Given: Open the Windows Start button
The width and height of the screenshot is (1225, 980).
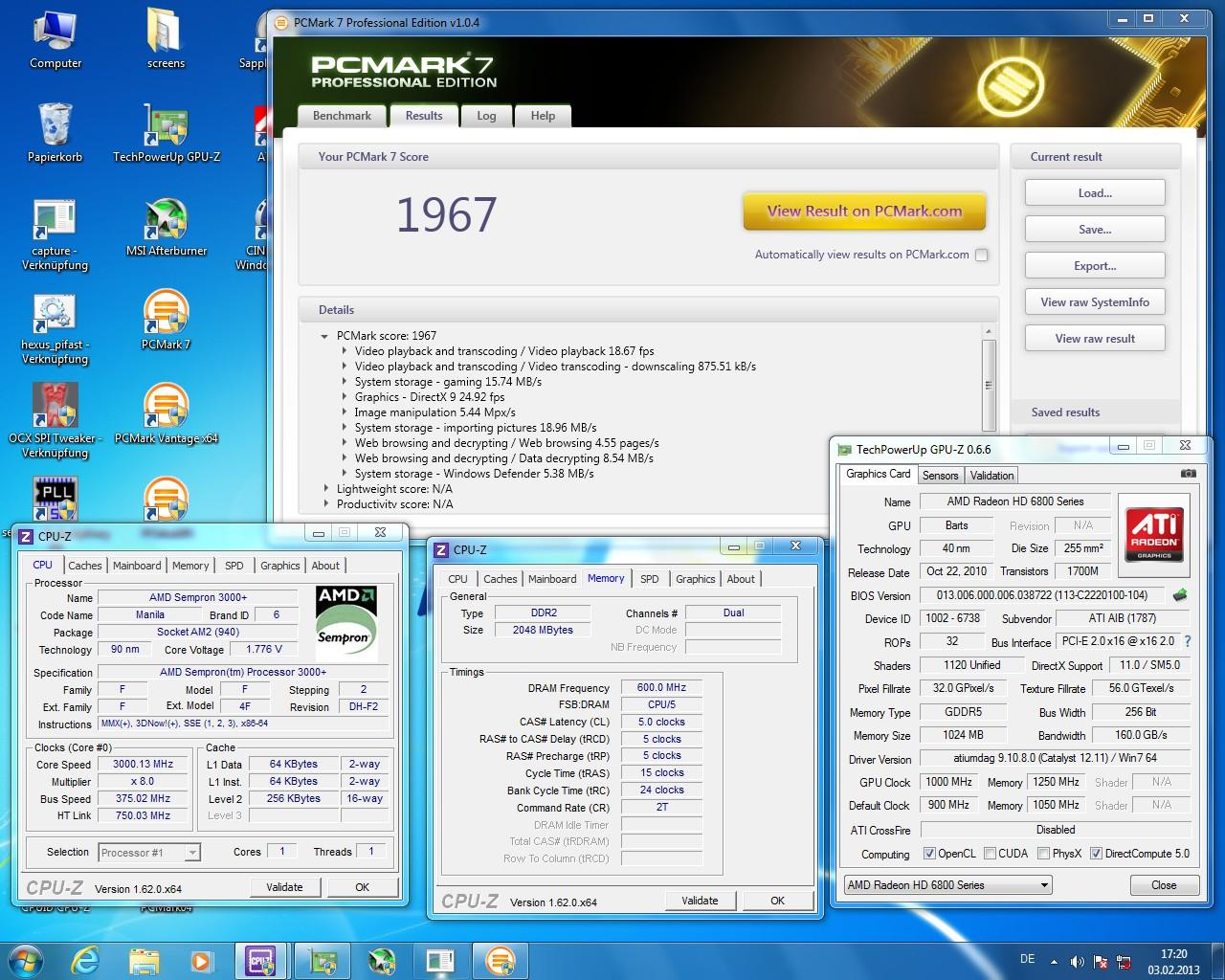Looking at the screenshot, I should (25, 959).
